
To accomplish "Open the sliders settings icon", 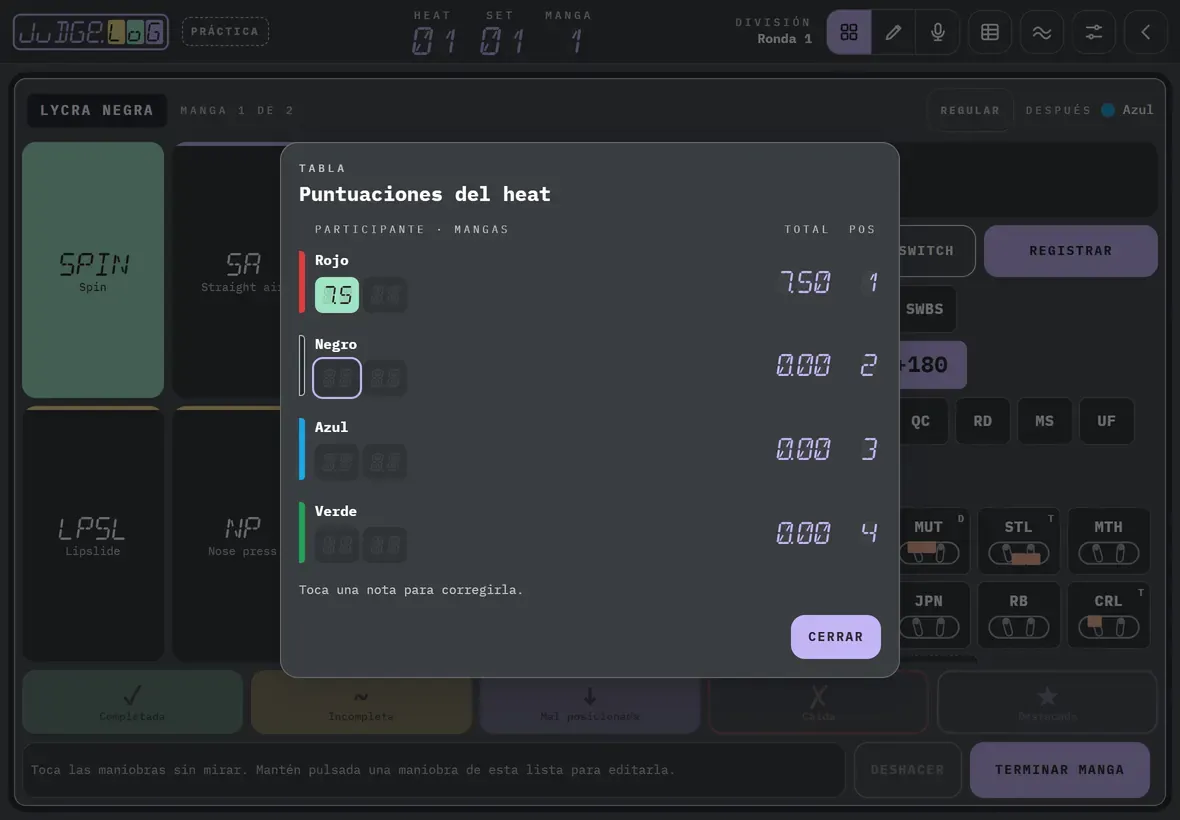I will coord(1093,32).
